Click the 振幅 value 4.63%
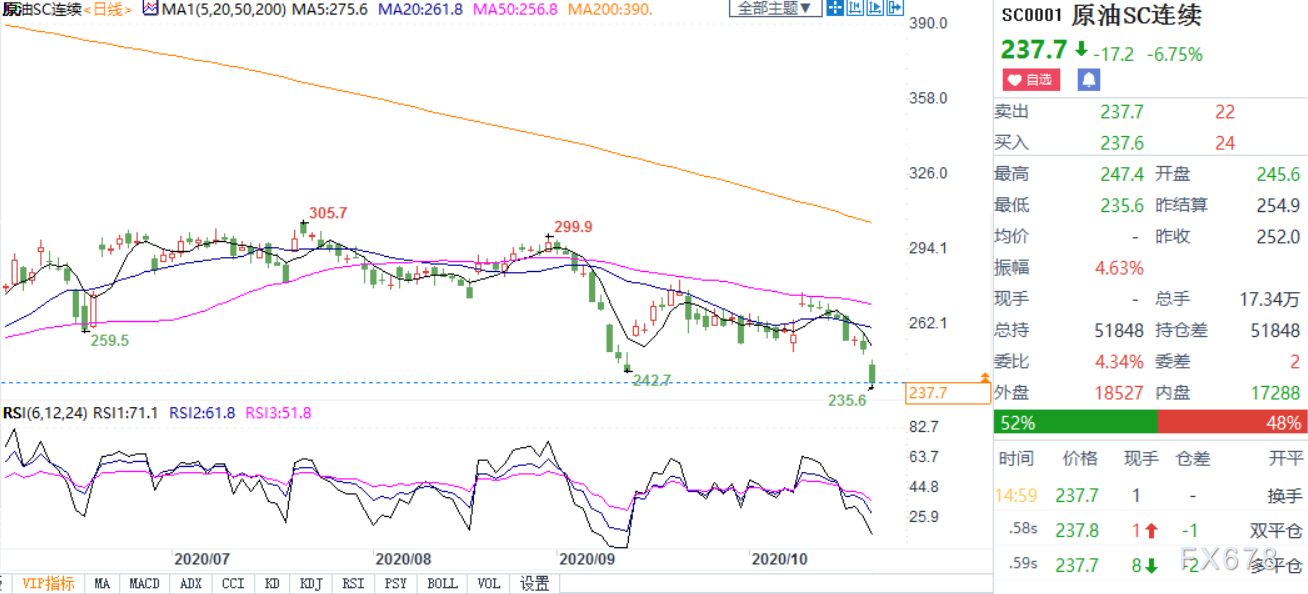The height and width of the screenshot is (594, 1308). click(1119, 268)
